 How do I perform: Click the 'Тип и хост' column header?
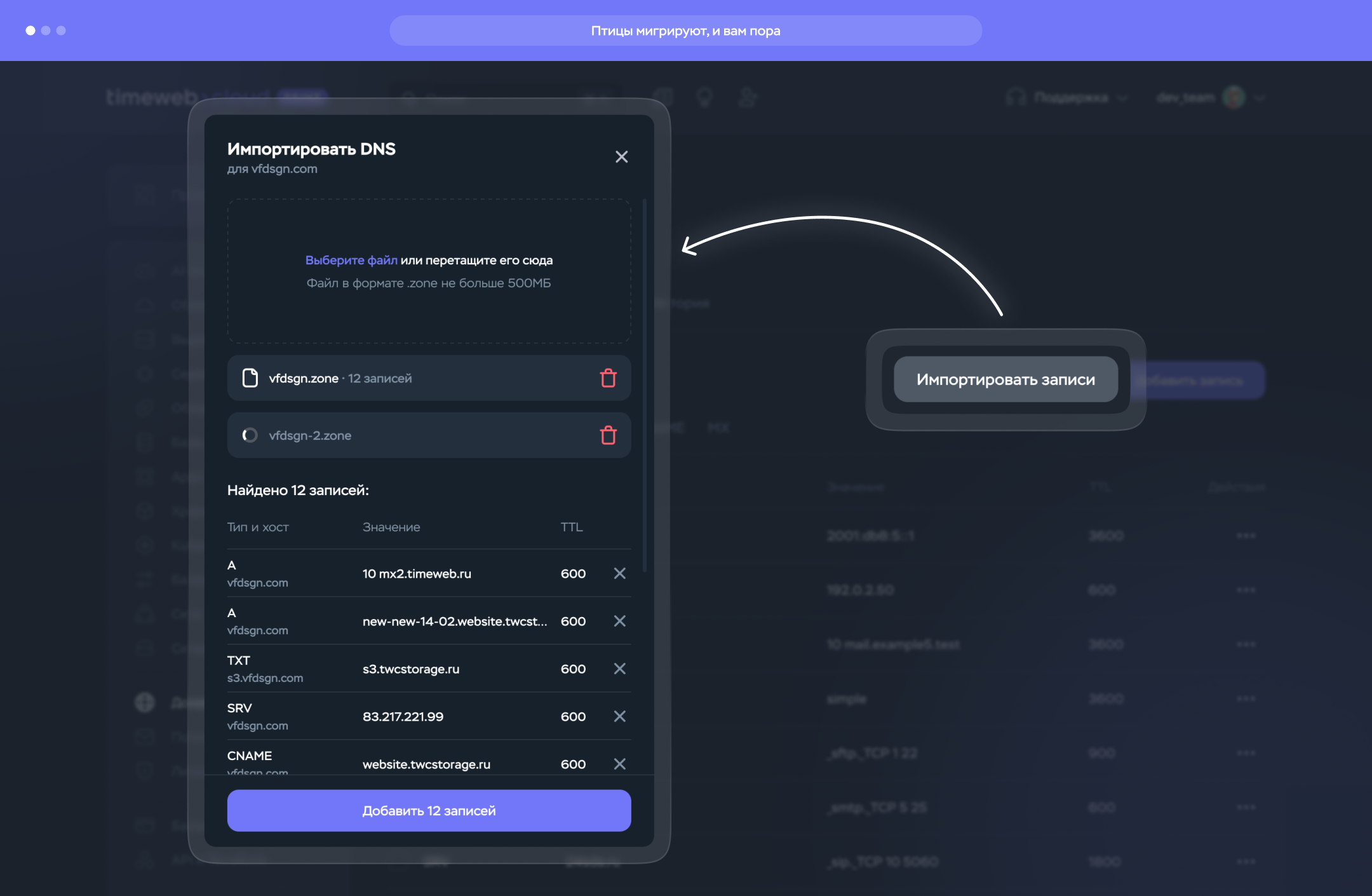tap(258, 527)
